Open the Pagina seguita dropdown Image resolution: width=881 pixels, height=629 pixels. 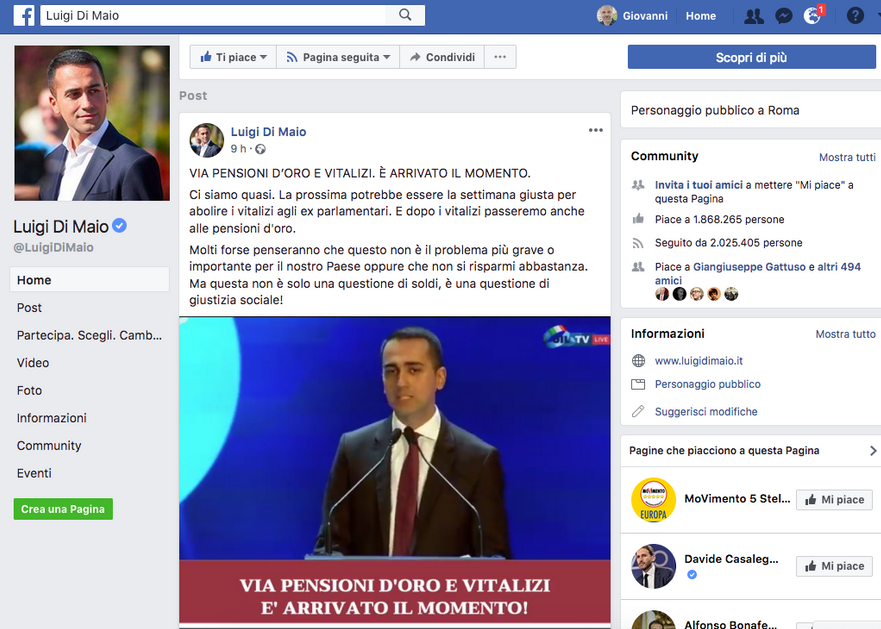coord(338,57)
